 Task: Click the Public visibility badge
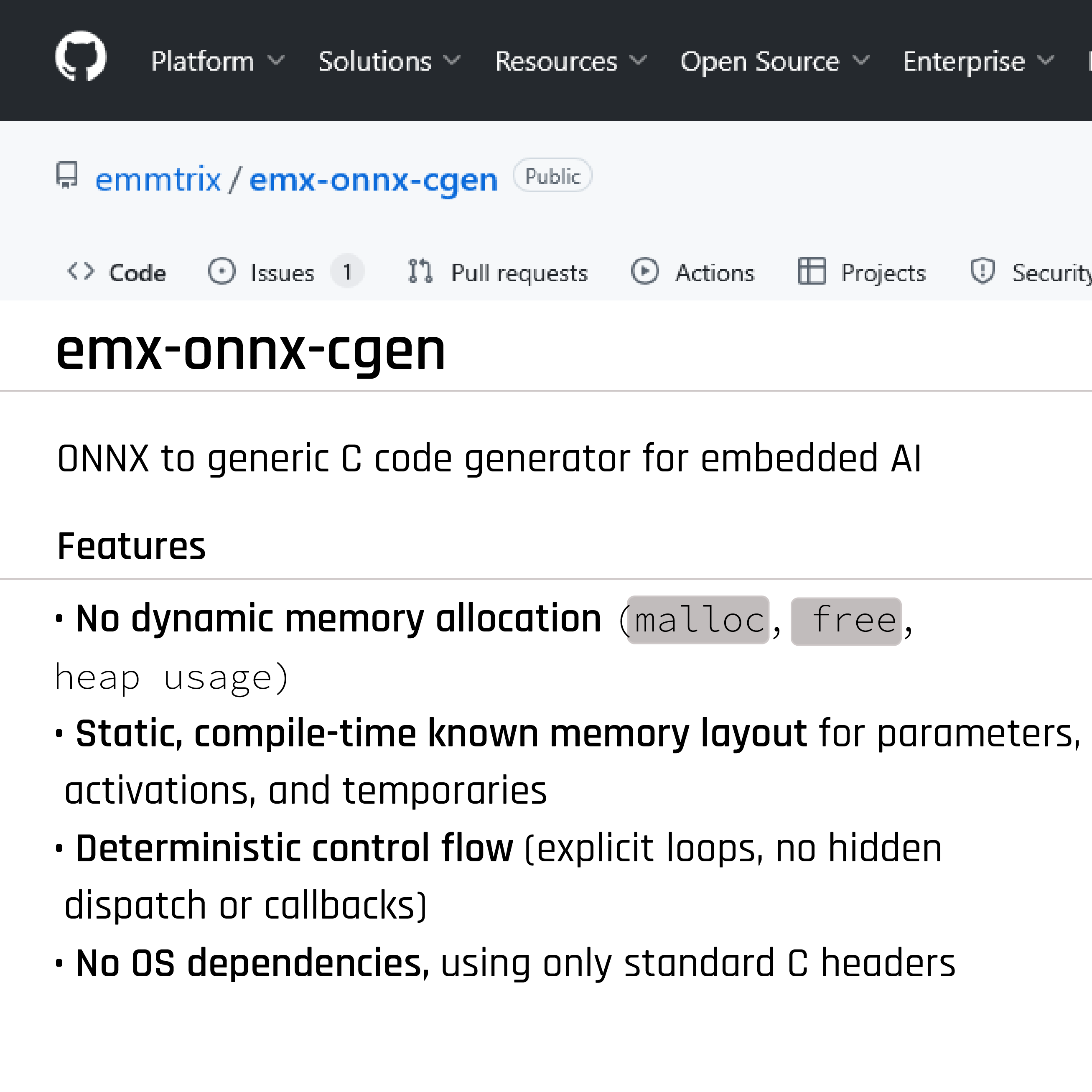(x=552, y=175)
